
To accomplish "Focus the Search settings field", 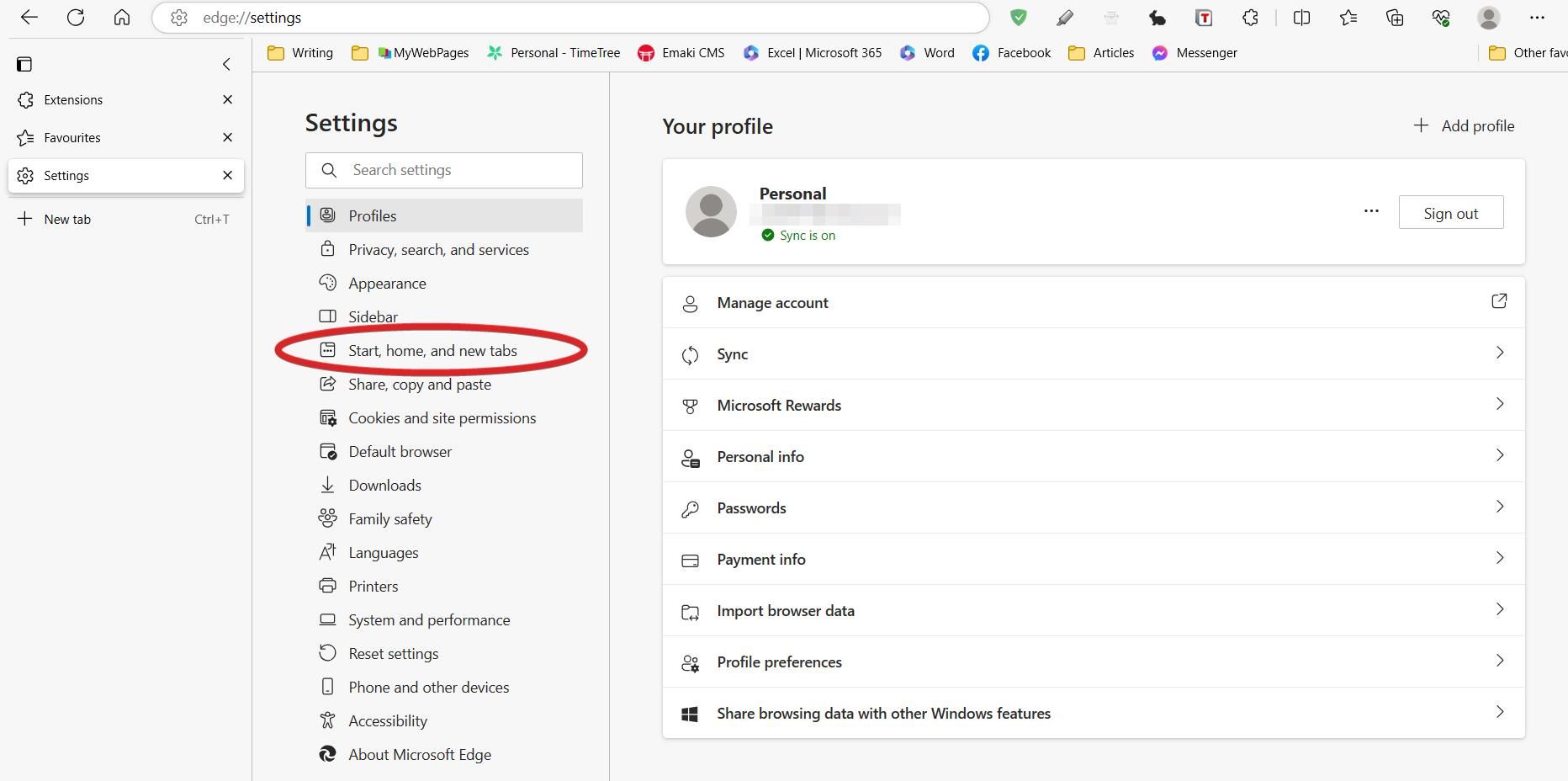I will click(454, 170).
